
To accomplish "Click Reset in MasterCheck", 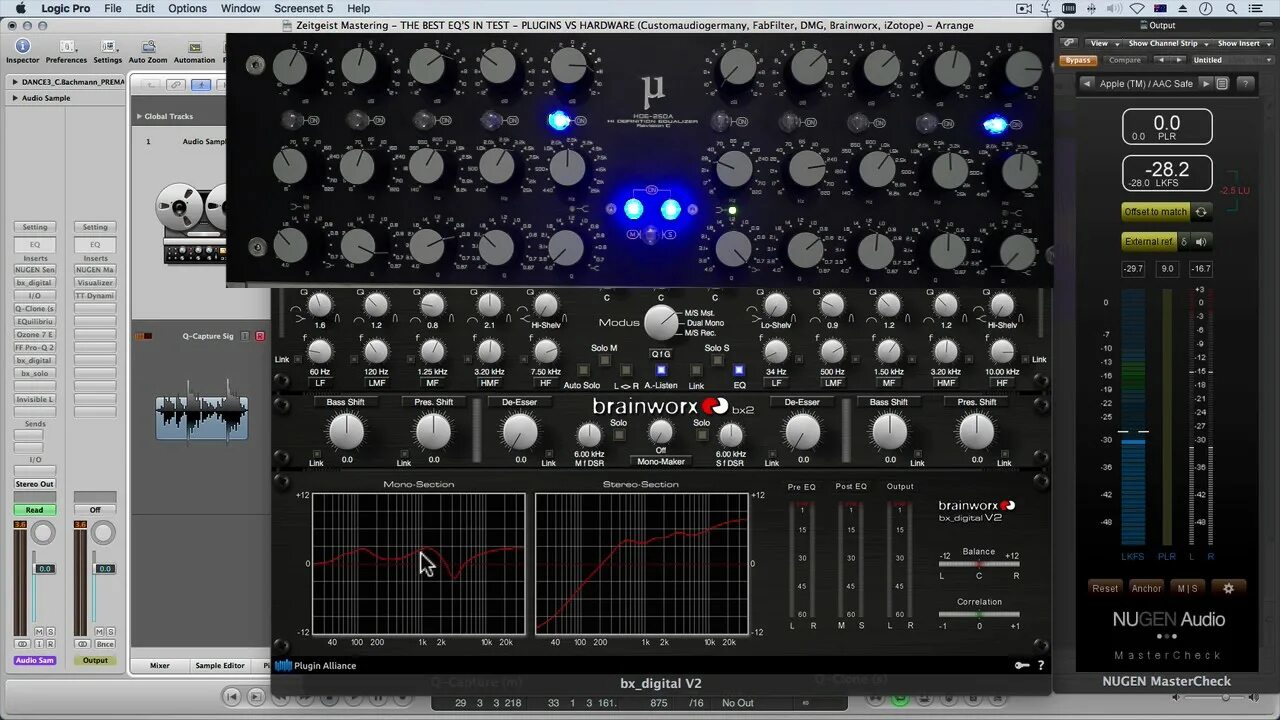I will click(x=1105, y=588).
